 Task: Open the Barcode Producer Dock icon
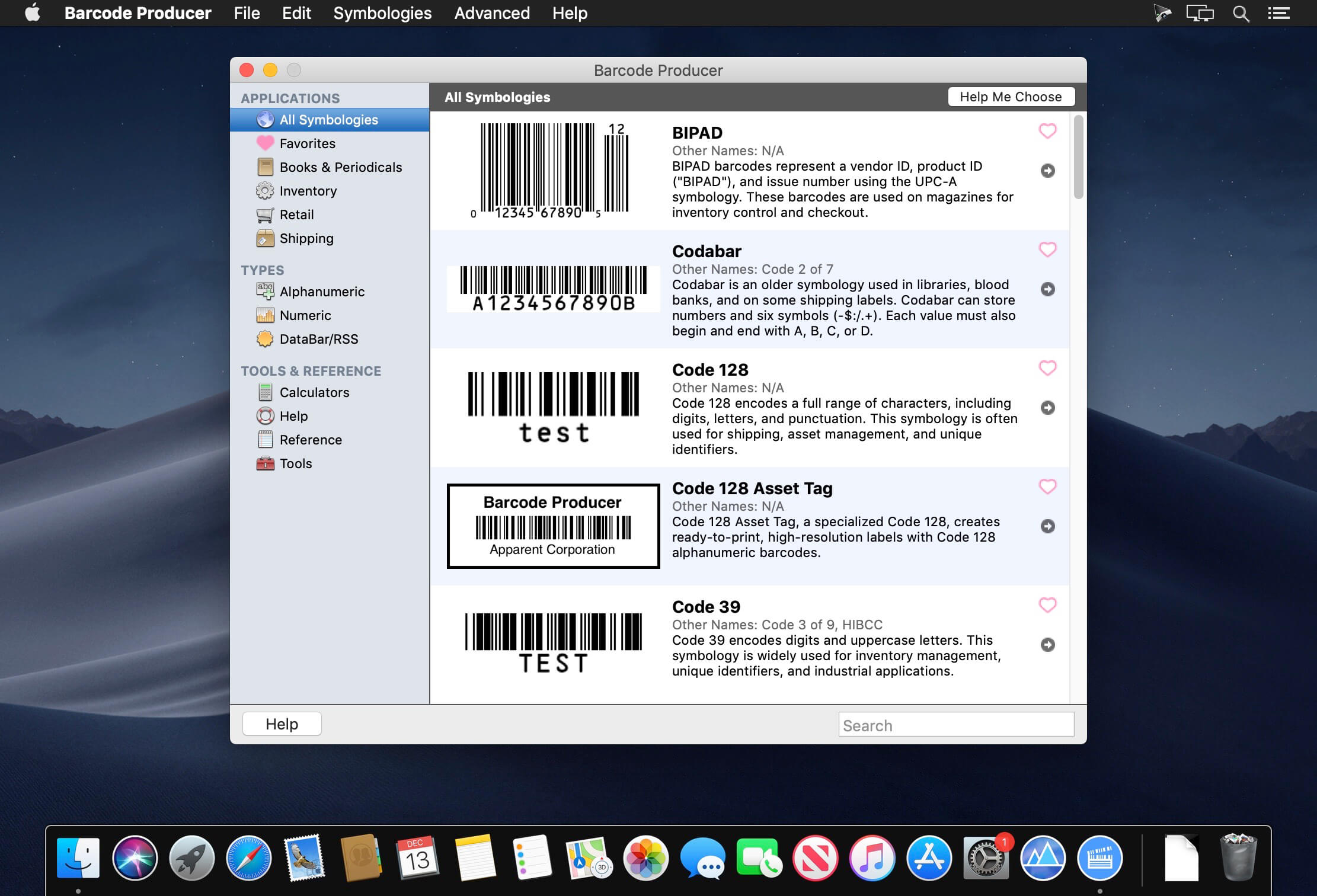1099,857
